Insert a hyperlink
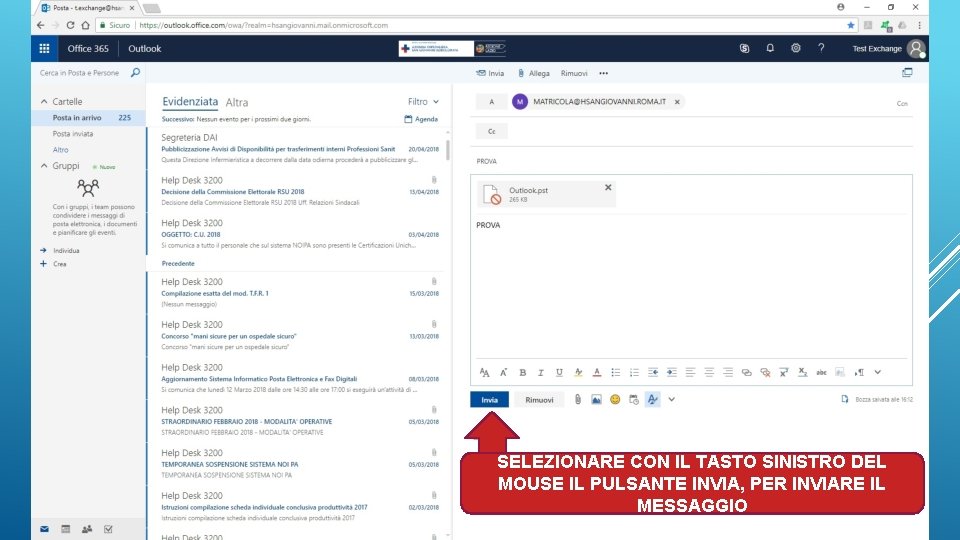The width and height of the screenshot is (960, 540). (746, 372)
